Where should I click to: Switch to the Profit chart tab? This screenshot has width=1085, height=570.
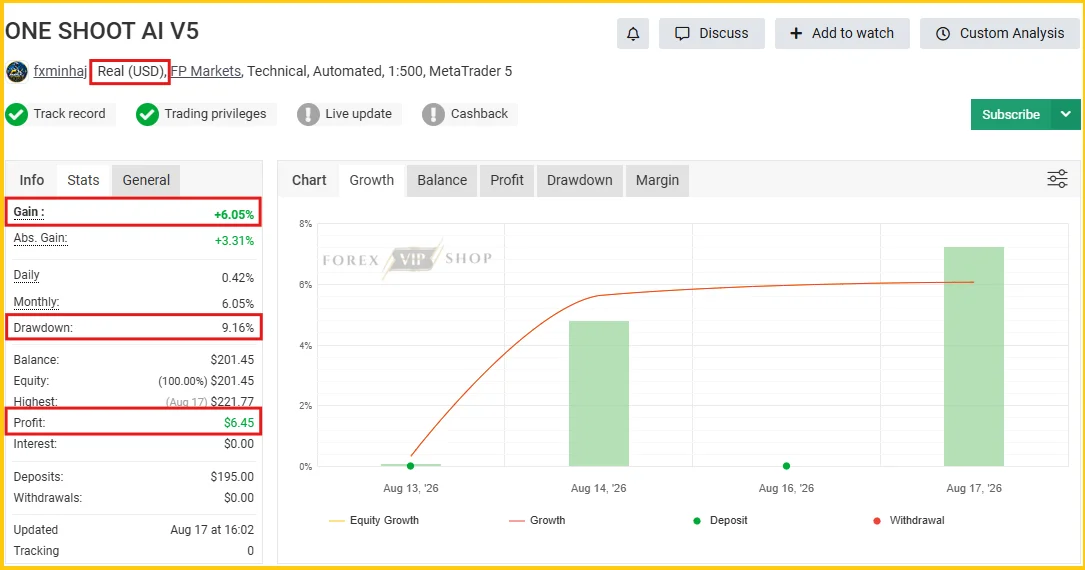(507, 180)
